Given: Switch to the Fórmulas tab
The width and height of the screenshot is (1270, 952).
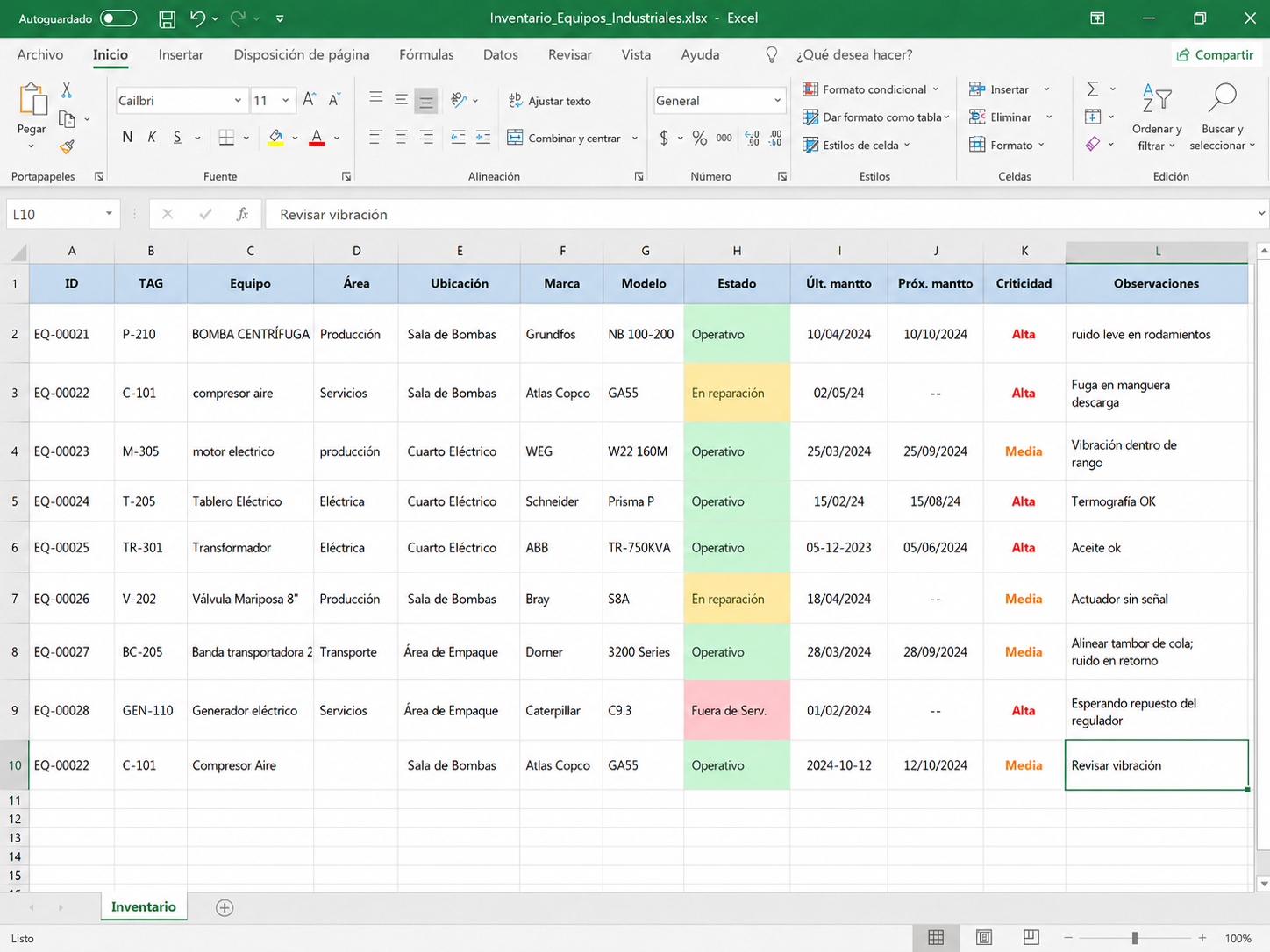Looking at the screenshot, I should pos(426,54).
